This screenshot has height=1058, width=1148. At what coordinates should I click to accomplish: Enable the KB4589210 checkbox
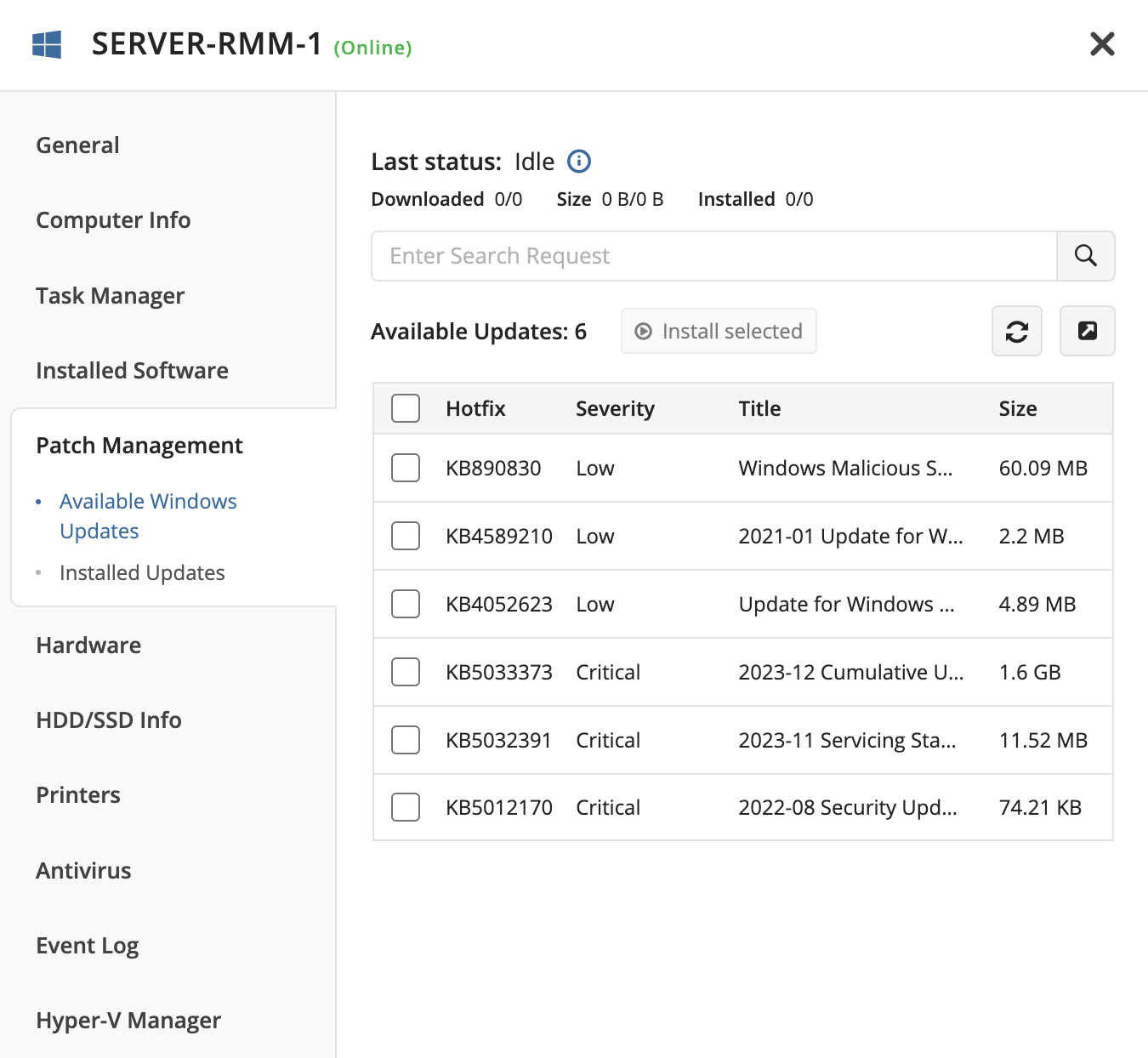[x=406, y=536]
